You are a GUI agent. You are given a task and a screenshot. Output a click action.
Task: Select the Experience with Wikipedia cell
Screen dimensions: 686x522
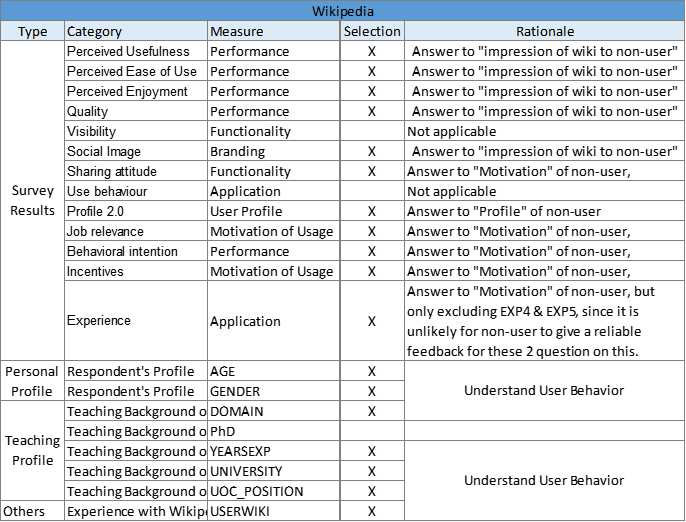tap(136, 511)
